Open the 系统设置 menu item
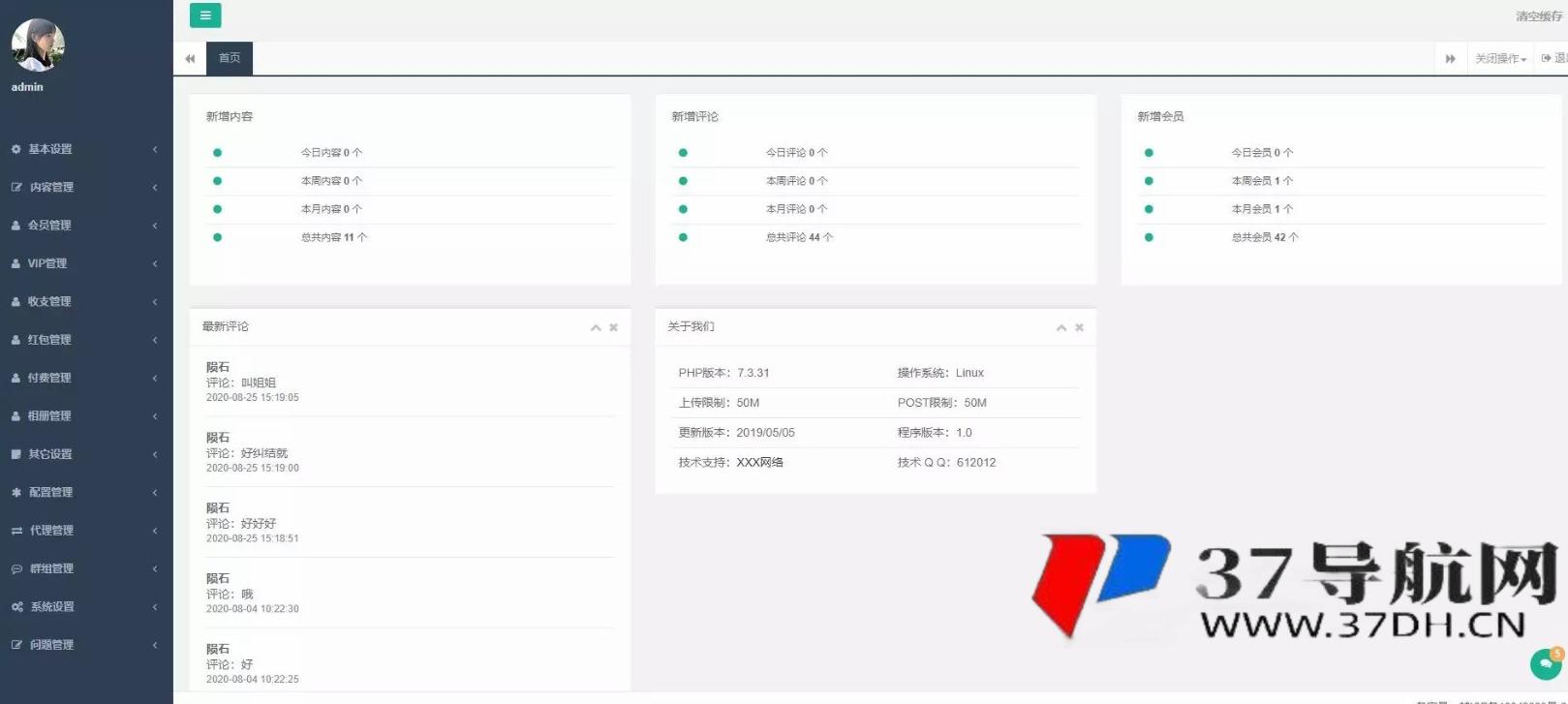Viewport: 1568px width, 704px height. coord(86,607)
